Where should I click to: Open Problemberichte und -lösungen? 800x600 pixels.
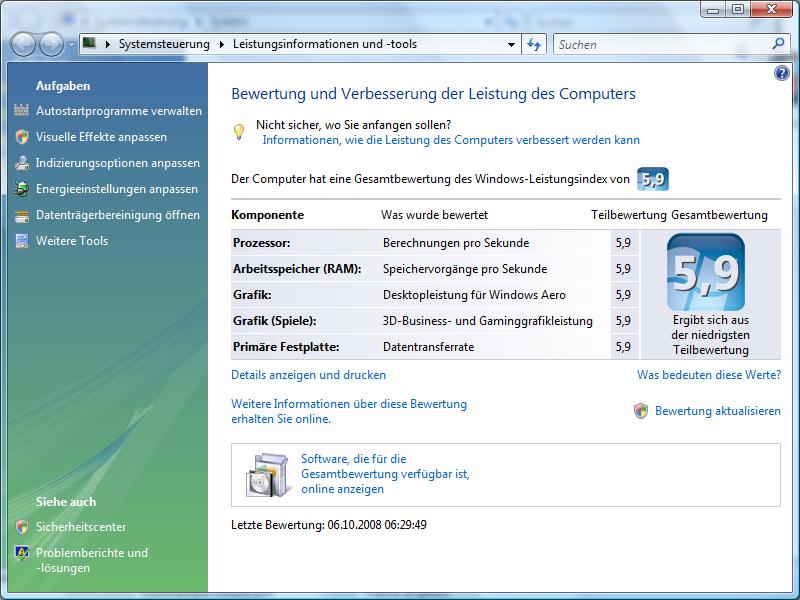(92, 560)
